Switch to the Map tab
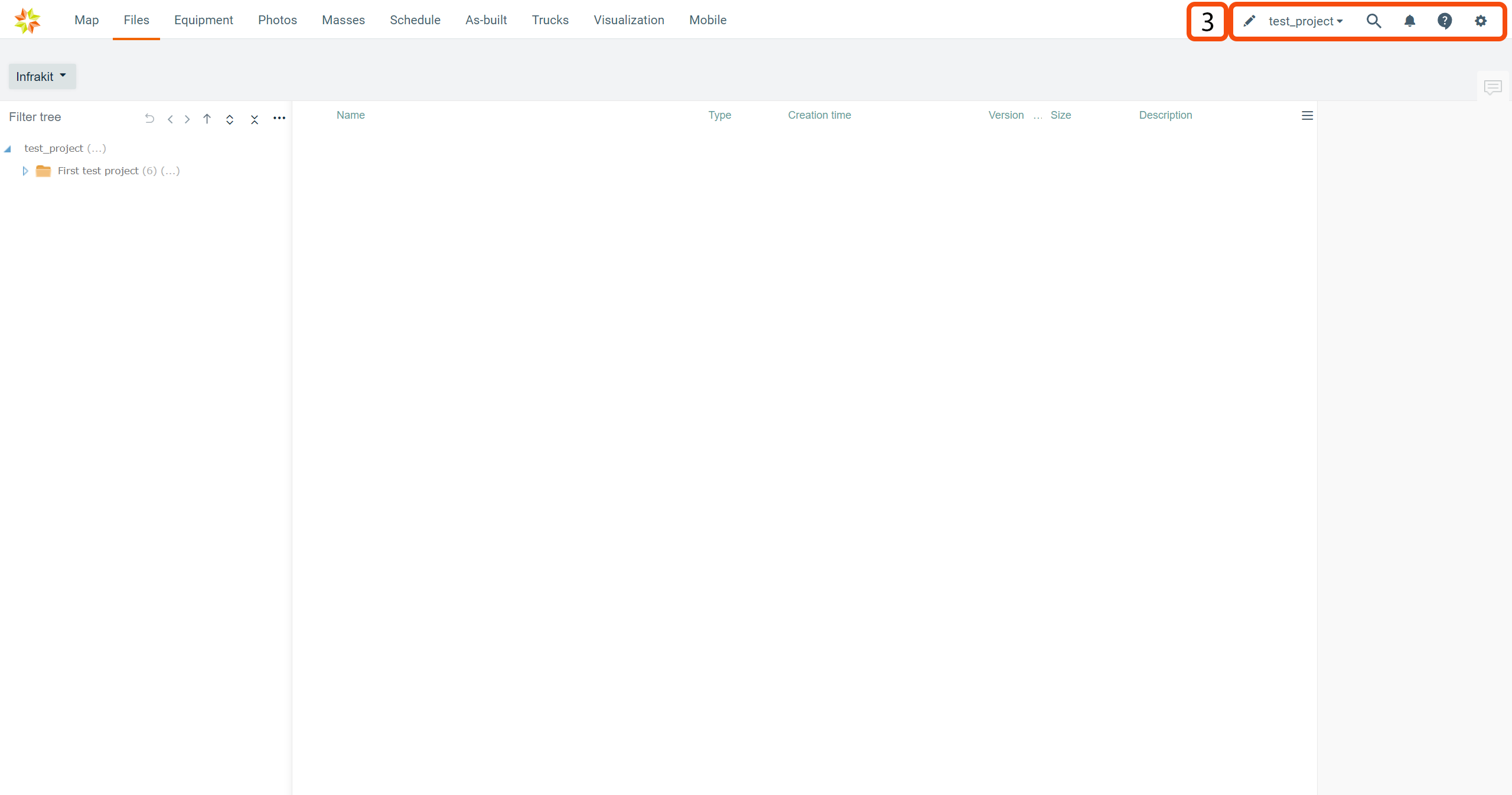Viewport: 1512px width, 795px height. tap(86, 20)
